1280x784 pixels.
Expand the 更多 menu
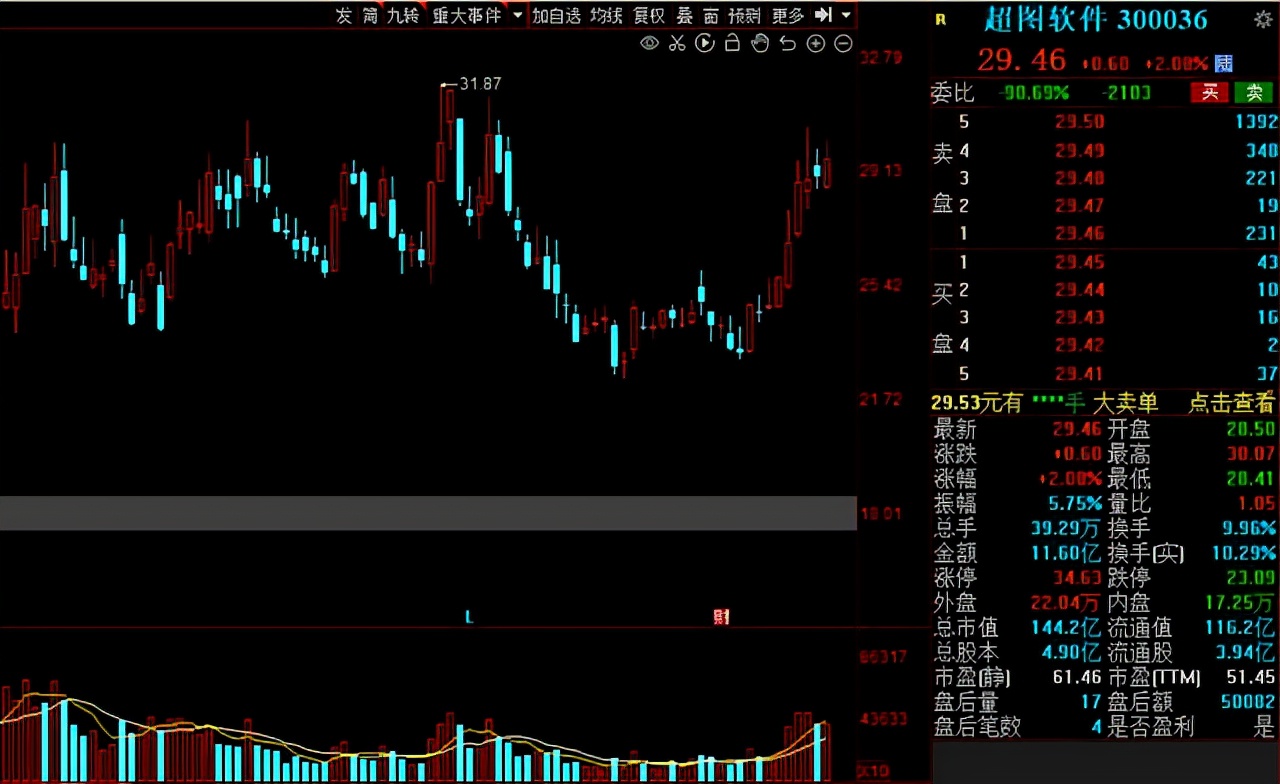(x=788, y=15)
